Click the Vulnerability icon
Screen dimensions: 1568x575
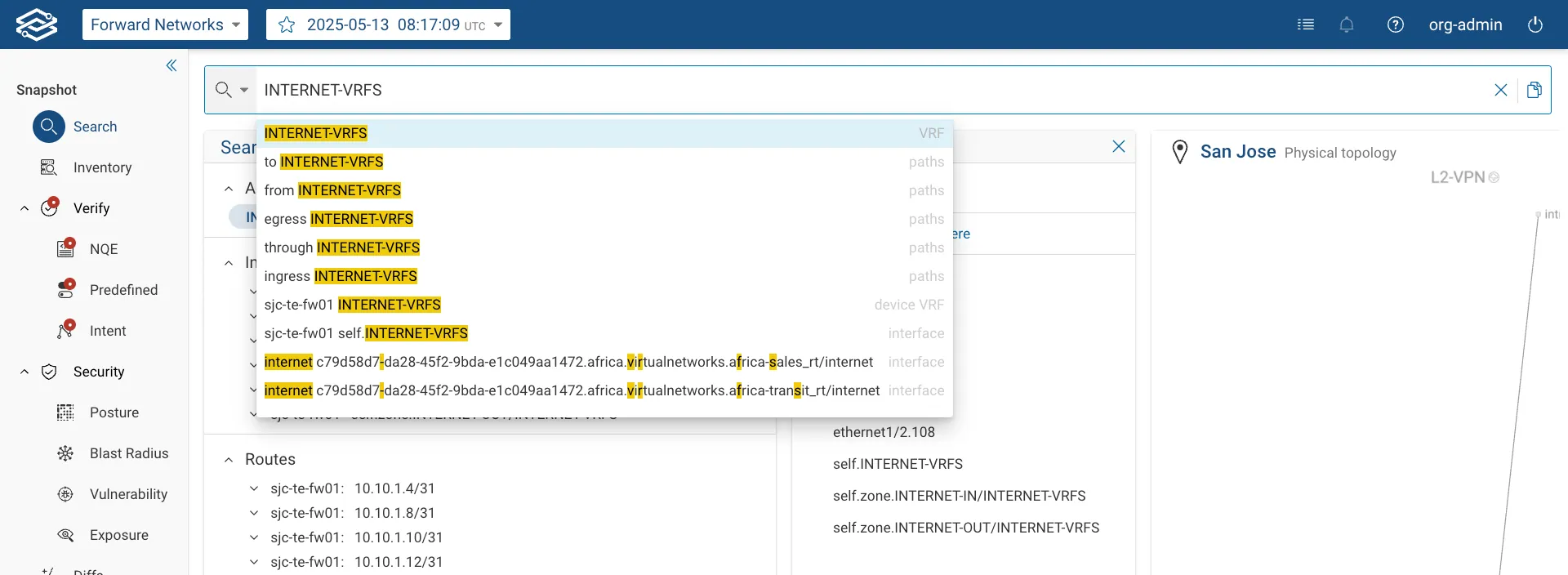coord(65,494)
